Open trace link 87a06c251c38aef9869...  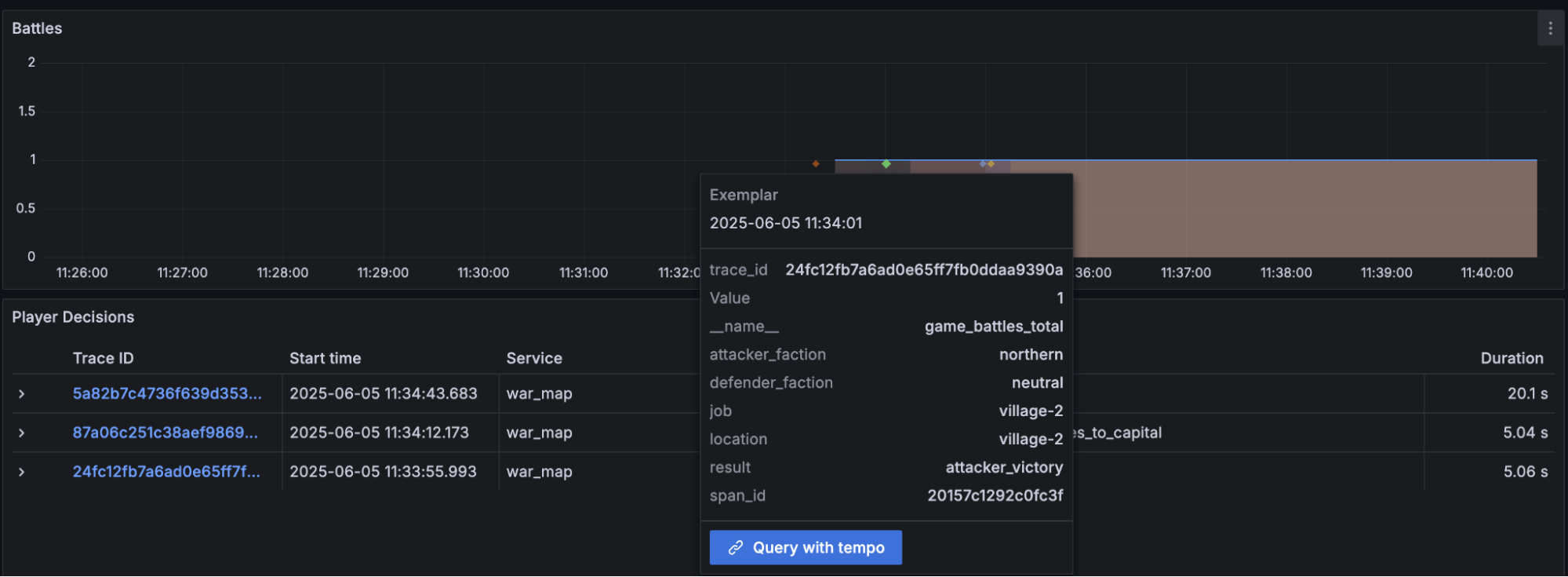(165, 433)
